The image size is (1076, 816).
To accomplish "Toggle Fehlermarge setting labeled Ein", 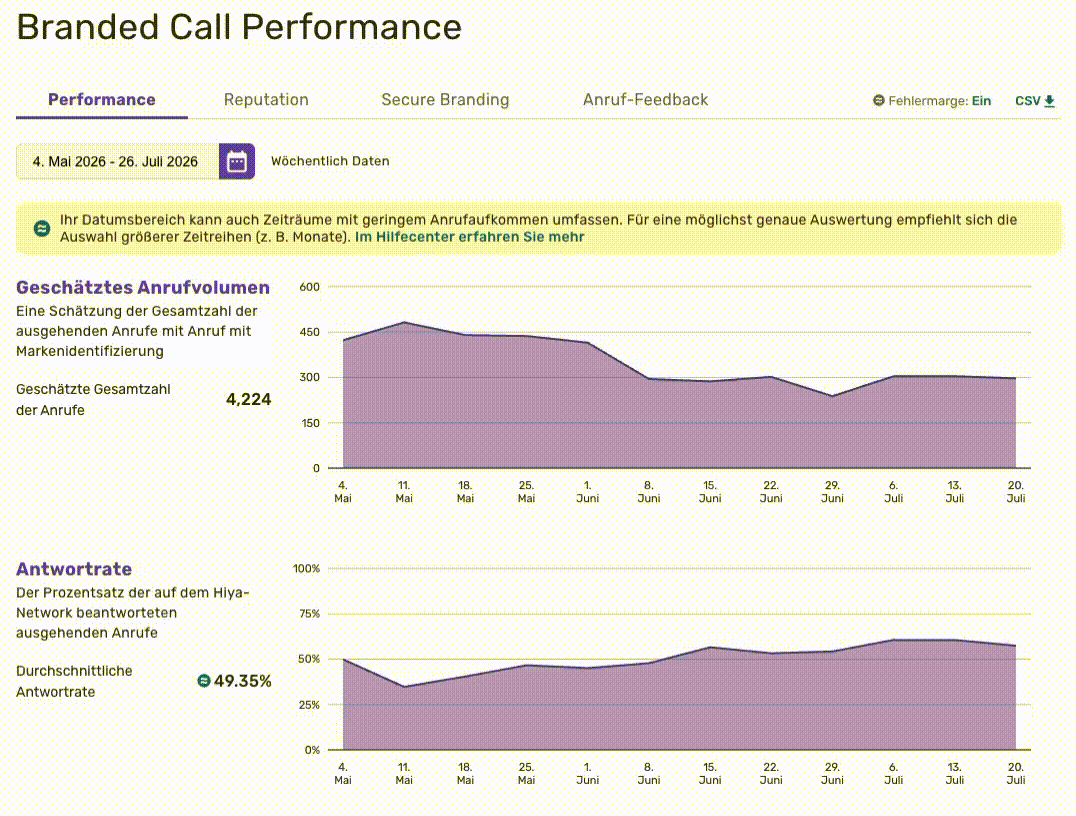I will (981, 101).
